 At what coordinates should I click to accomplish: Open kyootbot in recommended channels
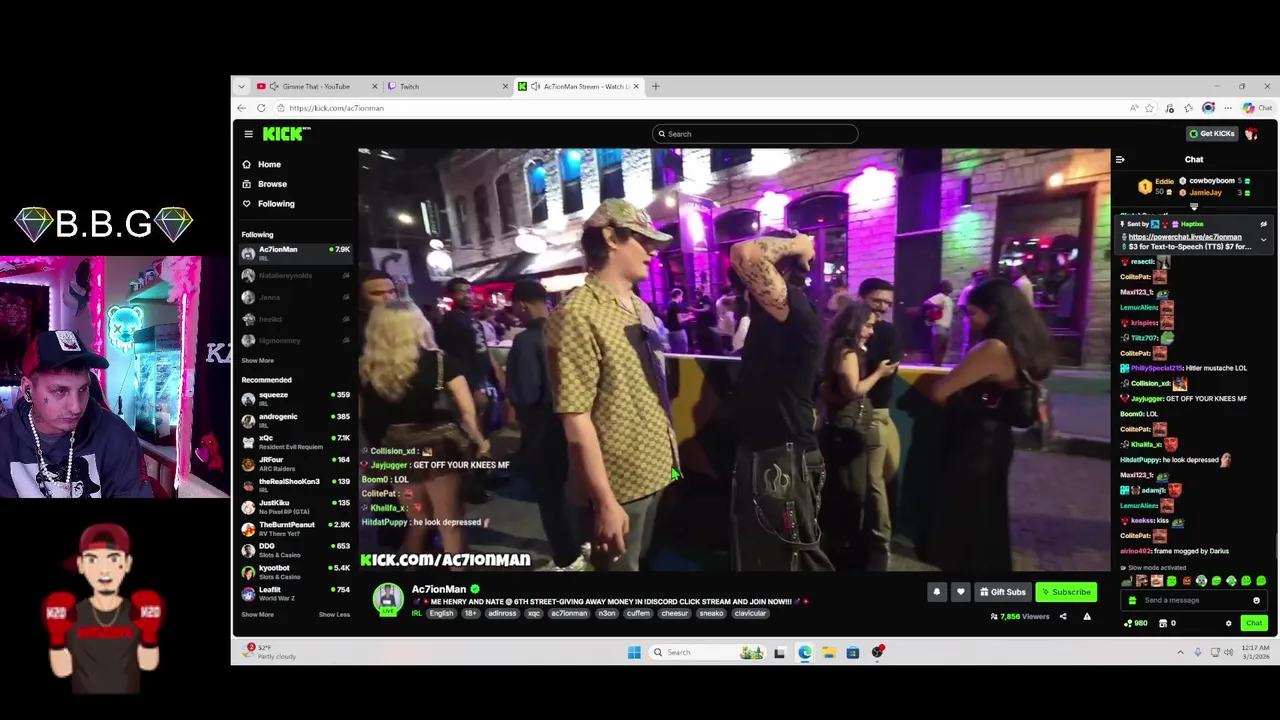(295, 571)
